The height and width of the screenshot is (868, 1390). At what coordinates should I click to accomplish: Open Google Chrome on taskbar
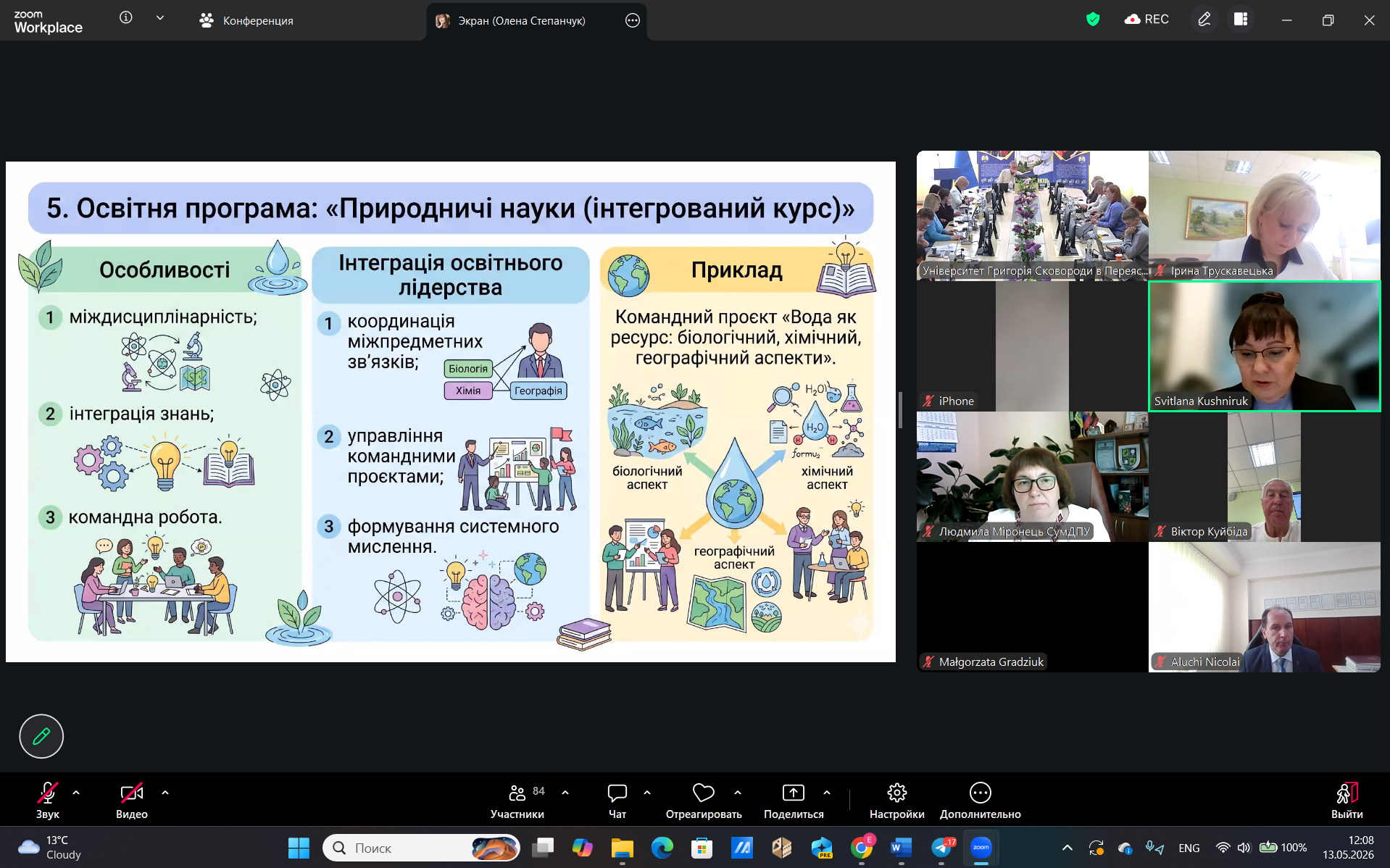click(x=862, y=848)
